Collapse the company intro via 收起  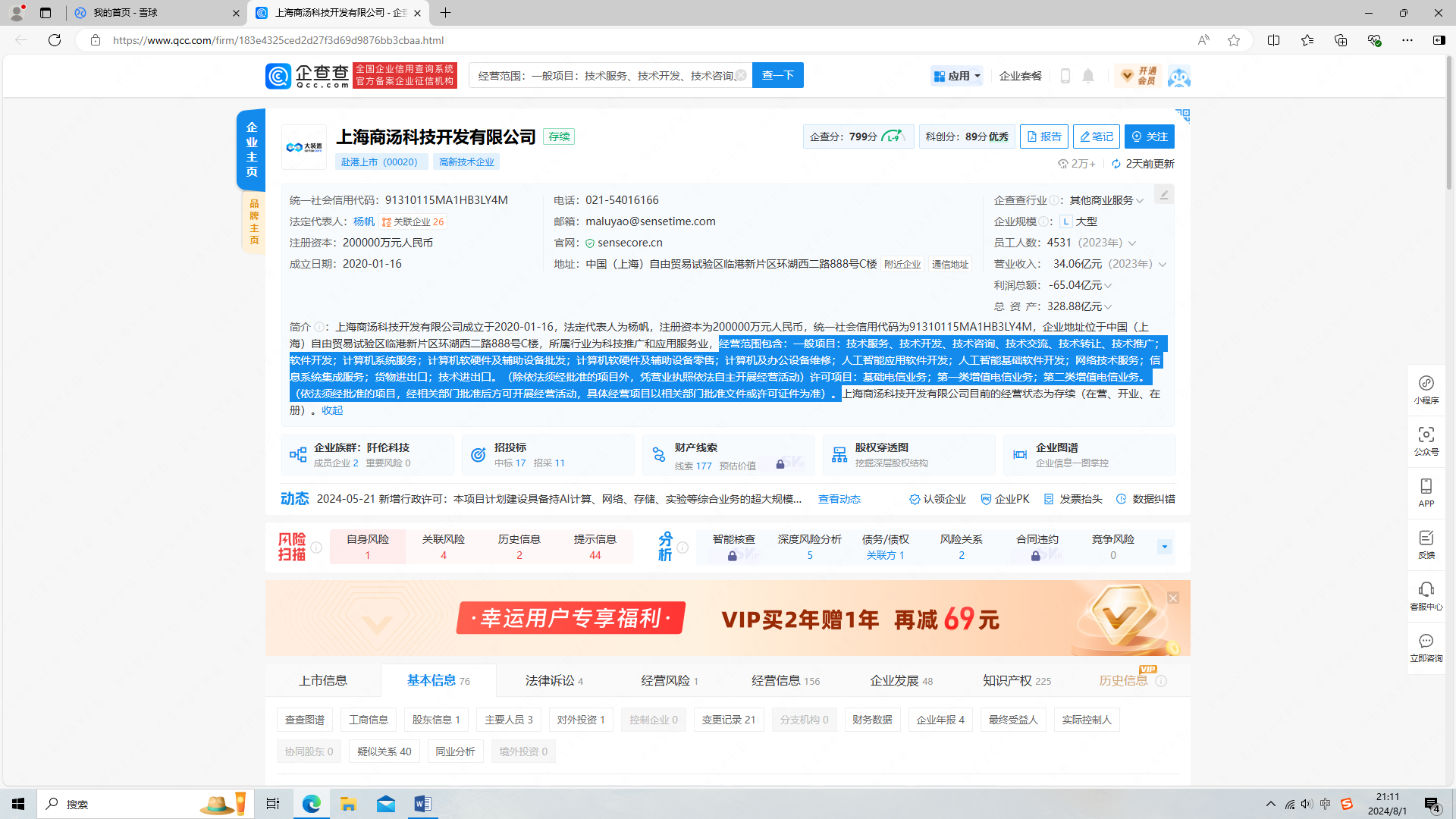click(332, 410)
